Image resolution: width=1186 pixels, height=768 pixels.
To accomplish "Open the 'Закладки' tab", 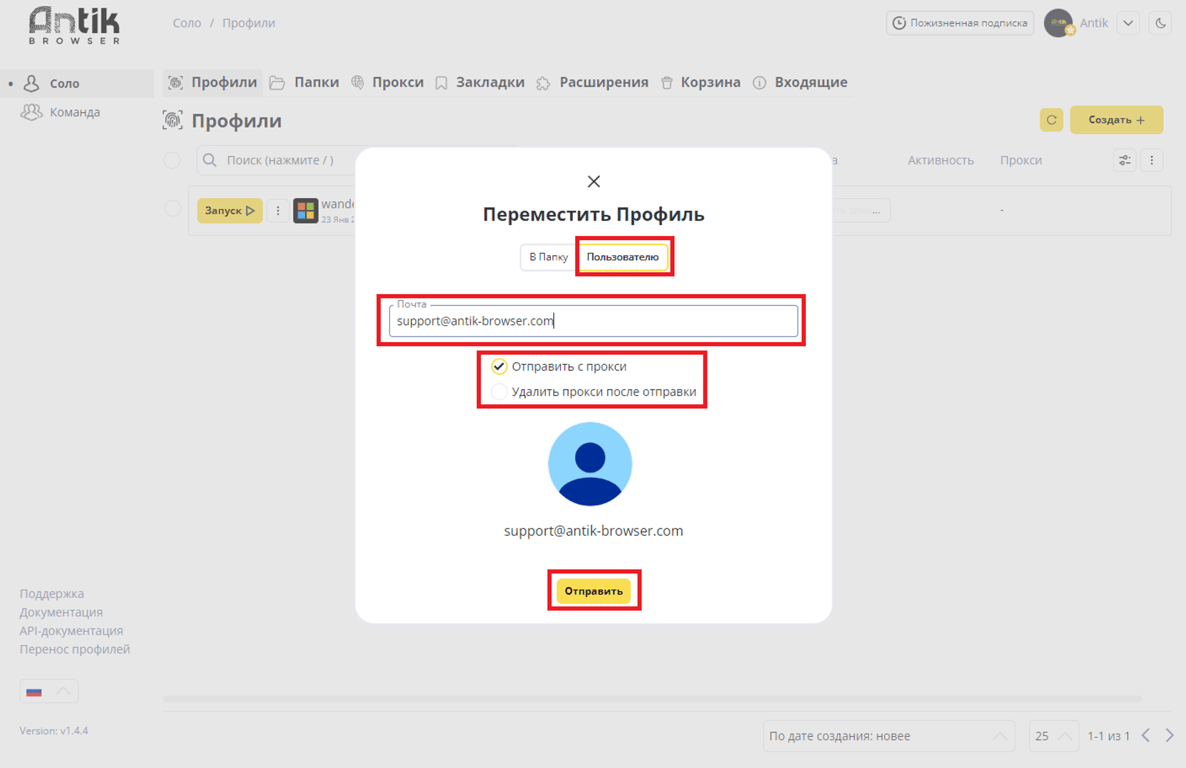I will tap(480, 82).
